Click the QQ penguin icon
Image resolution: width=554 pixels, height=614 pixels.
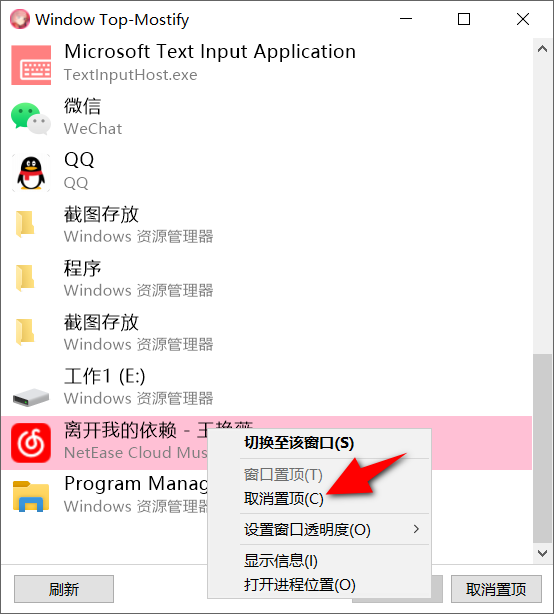tap(31, 173)
